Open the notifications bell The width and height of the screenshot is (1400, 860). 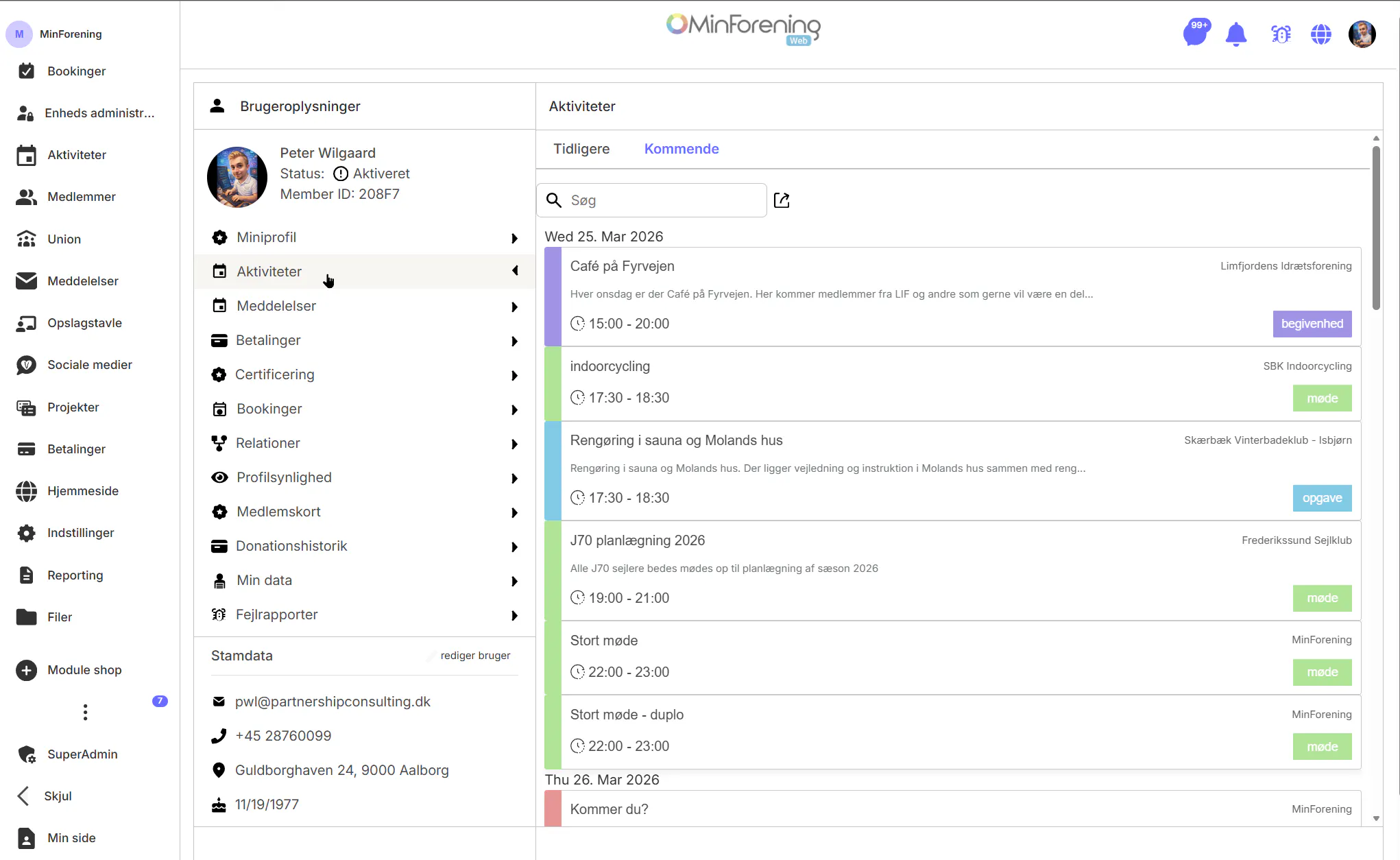[x=1236, y=34]
